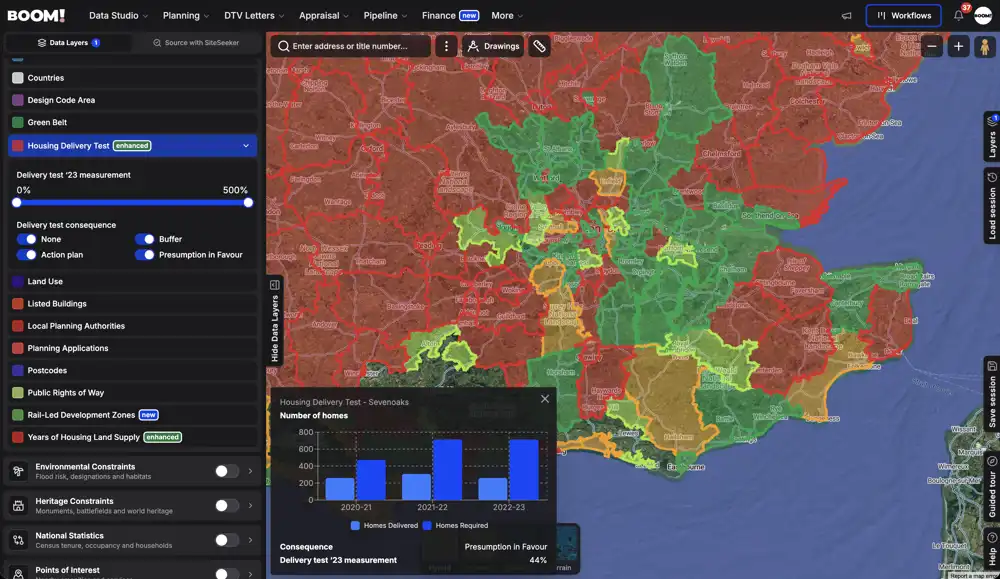
Task: Open the Save session side tab
Action: point(992,394)
